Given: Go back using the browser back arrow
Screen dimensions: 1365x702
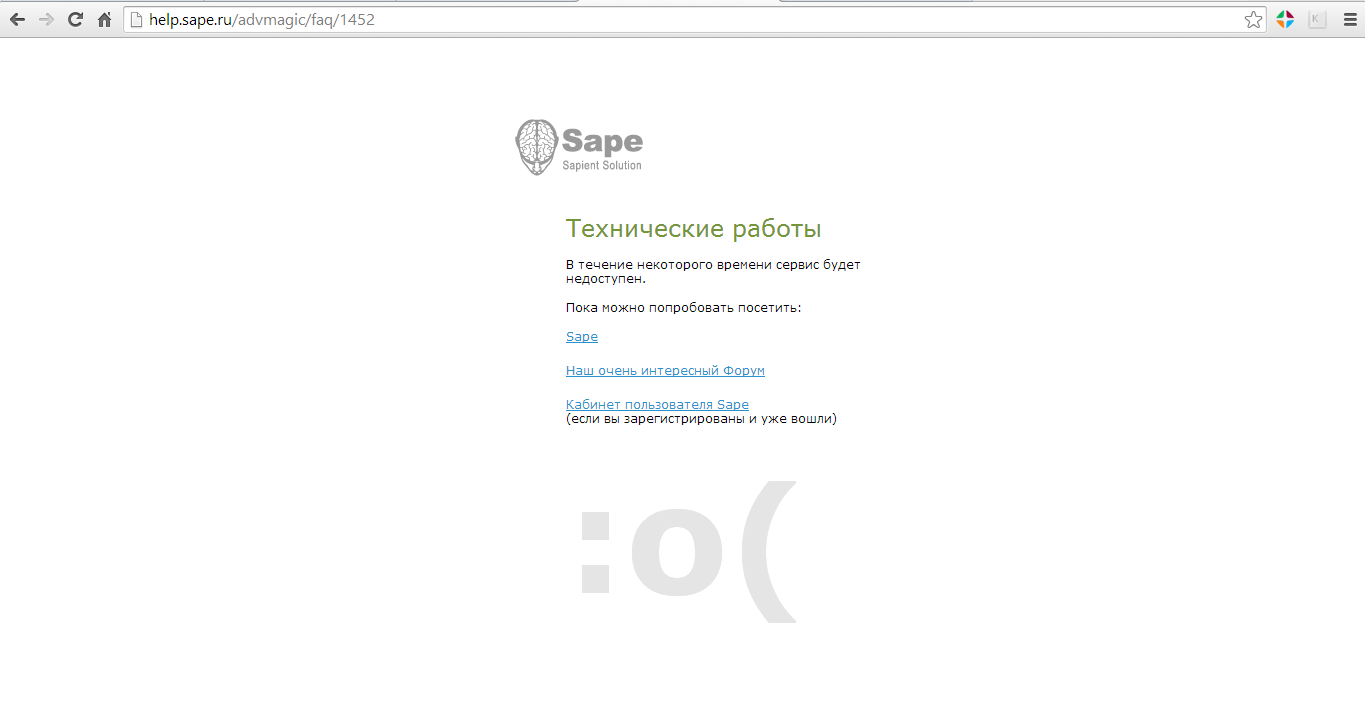Looking at the screenshot, I should 17,19.
